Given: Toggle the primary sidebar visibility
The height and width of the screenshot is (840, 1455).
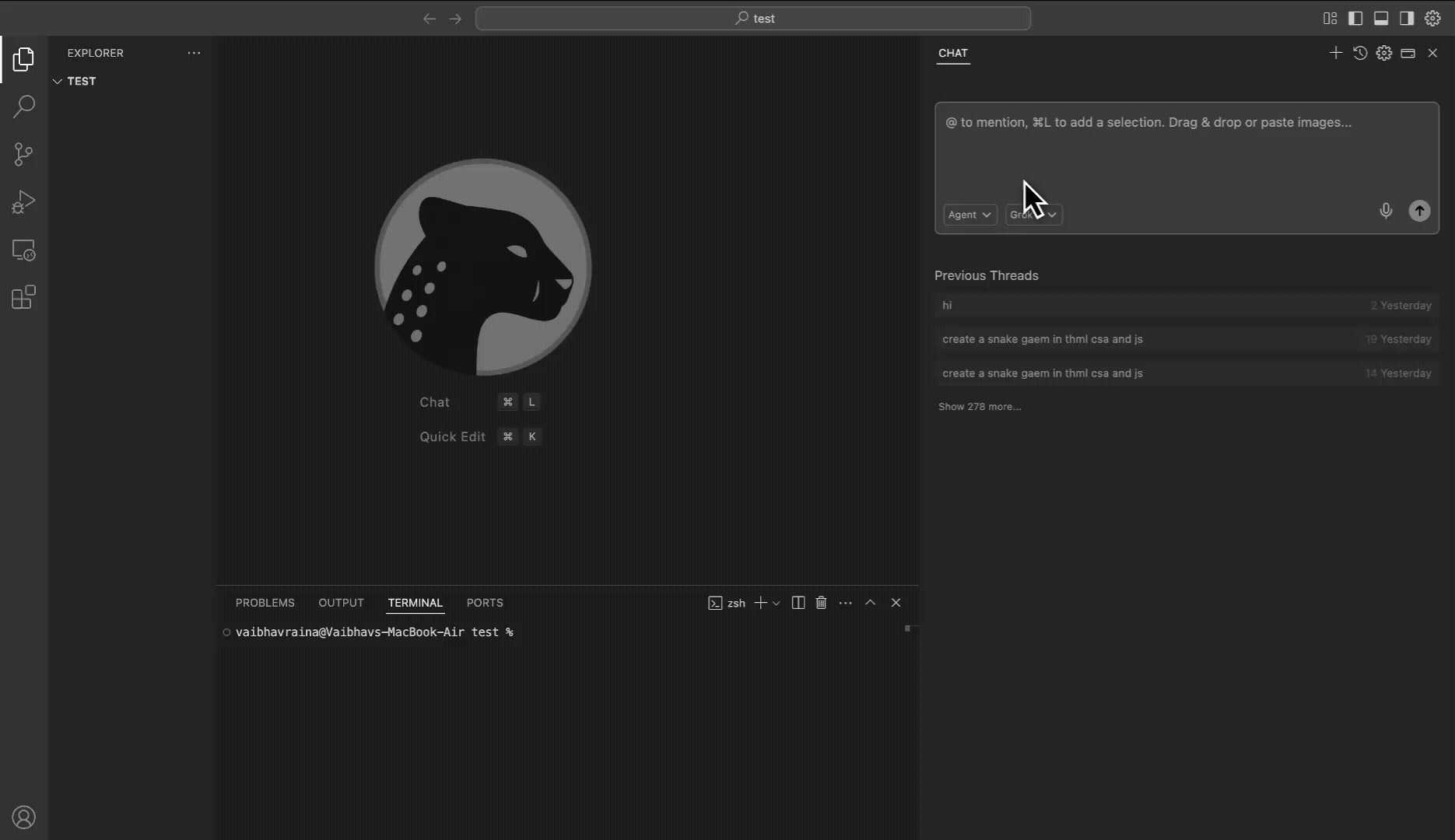Looking at the screenshot, I should [x=1355, y=18].
